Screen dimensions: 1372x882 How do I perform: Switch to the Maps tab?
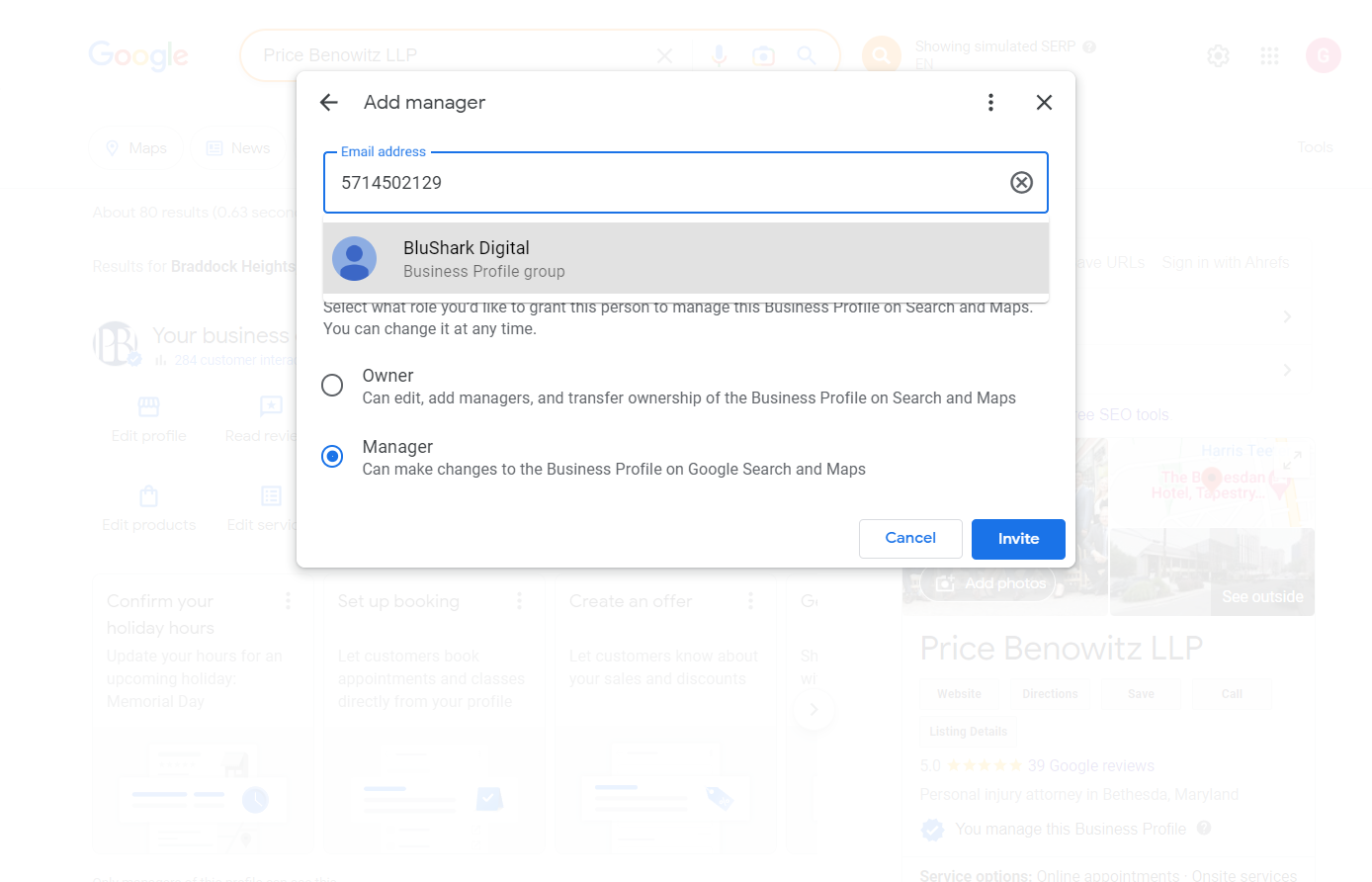point(136,148)
